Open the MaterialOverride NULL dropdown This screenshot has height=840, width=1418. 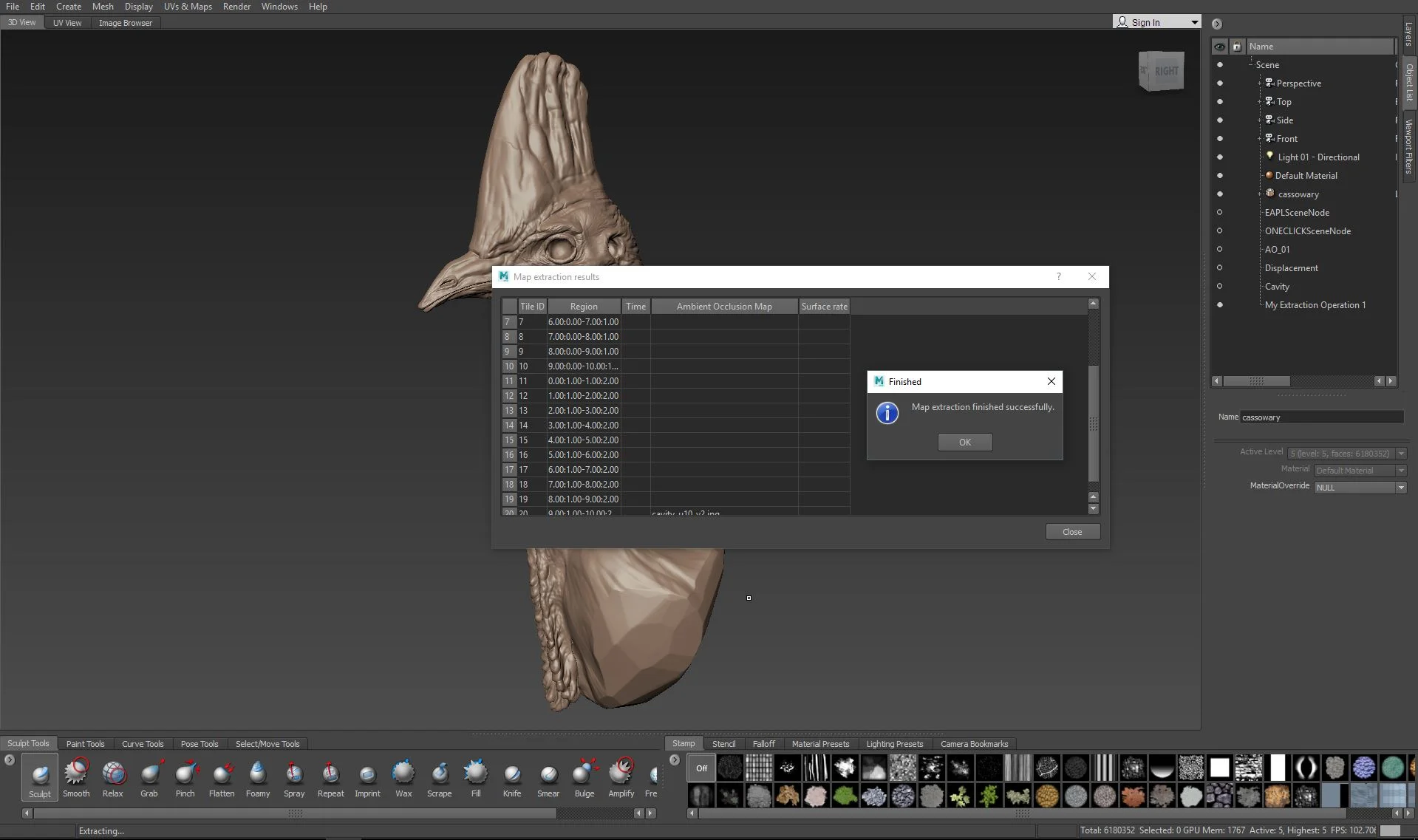click(1360, 488)
